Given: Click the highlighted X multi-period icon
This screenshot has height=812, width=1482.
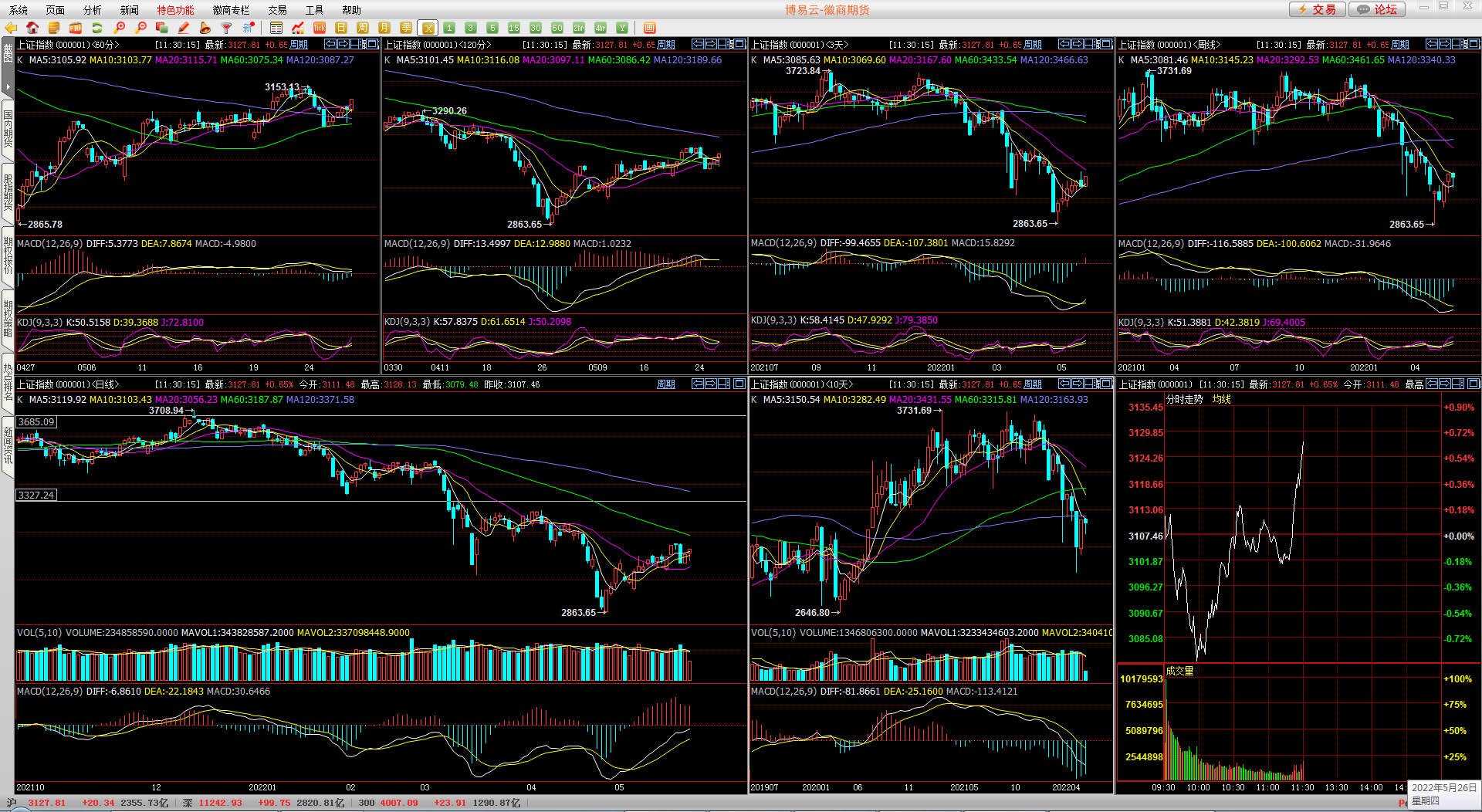Looking at the screenshot, I should [428, 28].
